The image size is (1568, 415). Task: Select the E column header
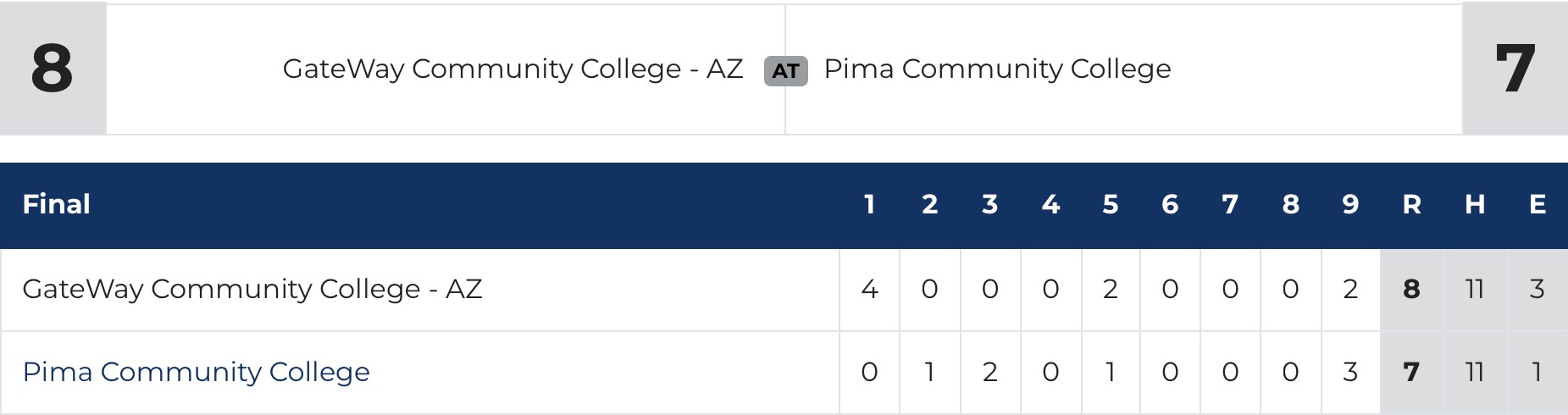(x=1538, y=204)
